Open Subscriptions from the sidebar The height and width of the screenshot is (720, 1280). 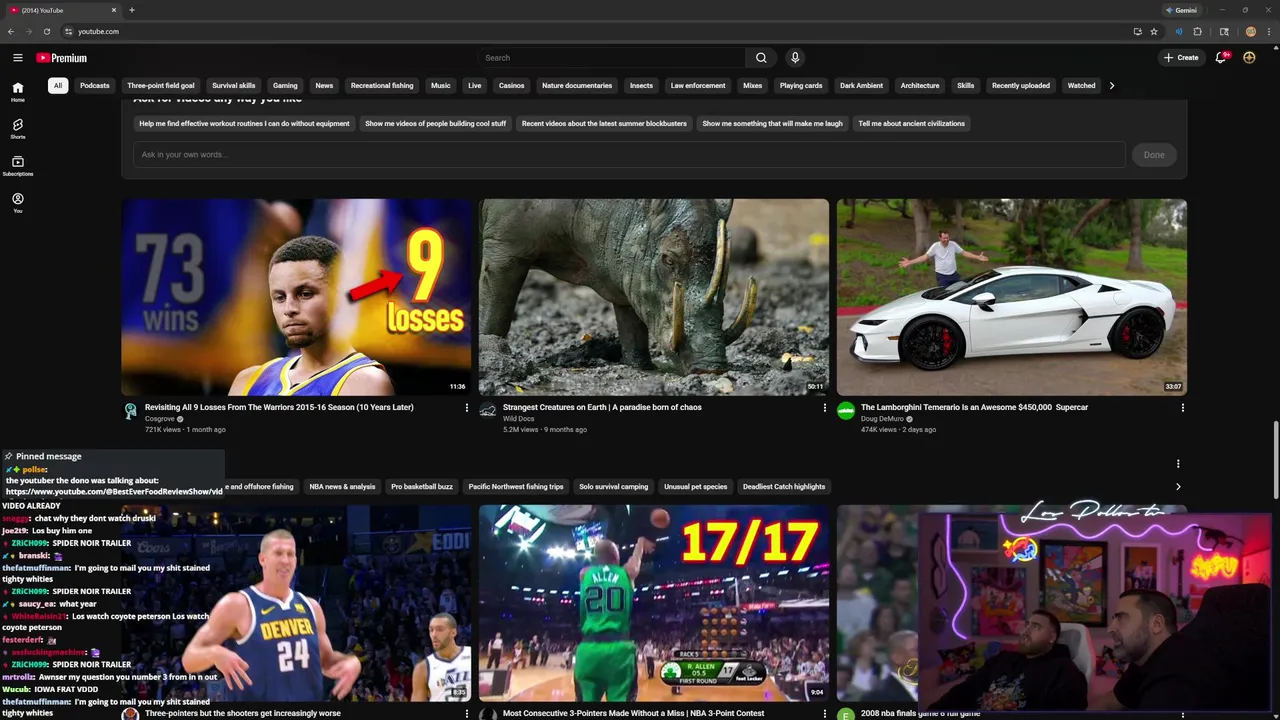[x=17, y=166]
